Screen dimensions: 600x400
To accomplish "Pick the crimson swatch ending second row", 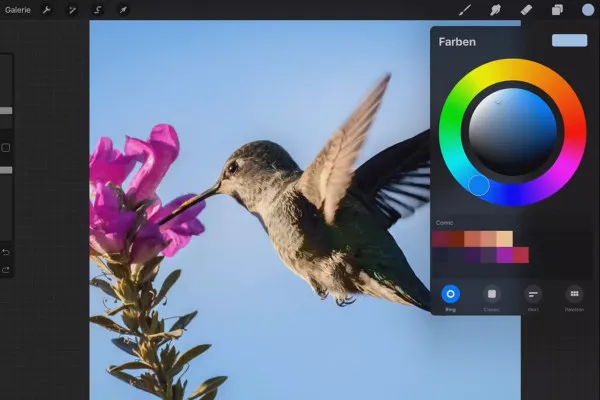I will pos(521,255).
